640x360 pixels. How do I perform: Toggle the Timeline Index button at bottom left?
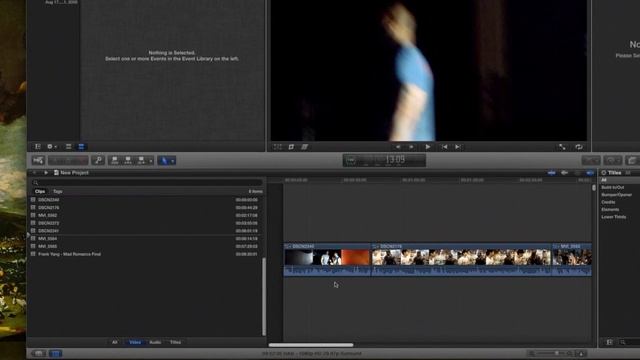[x=56, y=353]
